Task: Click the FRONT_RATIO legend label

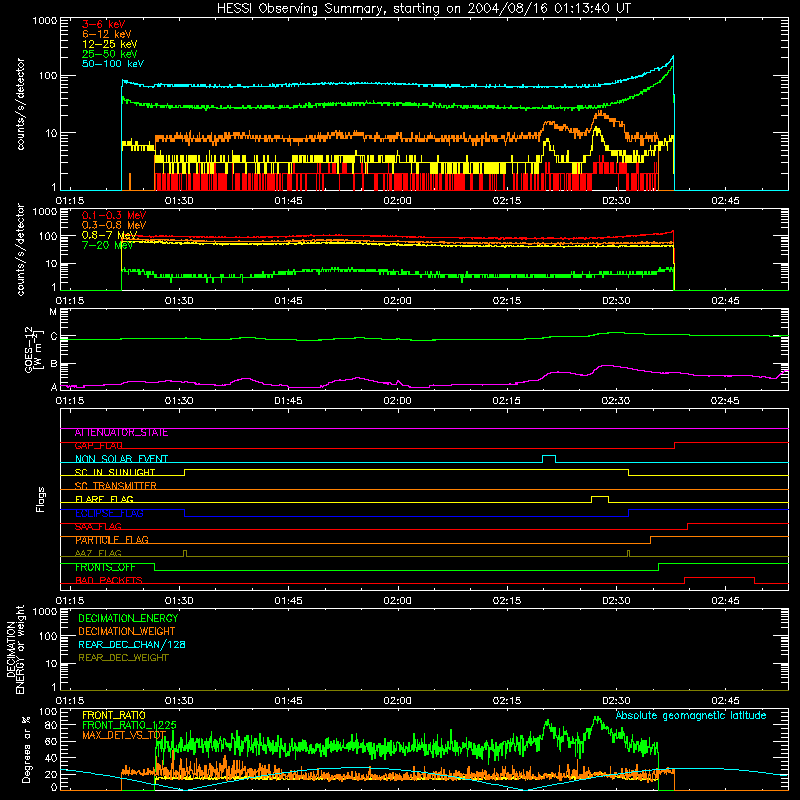Action: (x=113, y=715)
